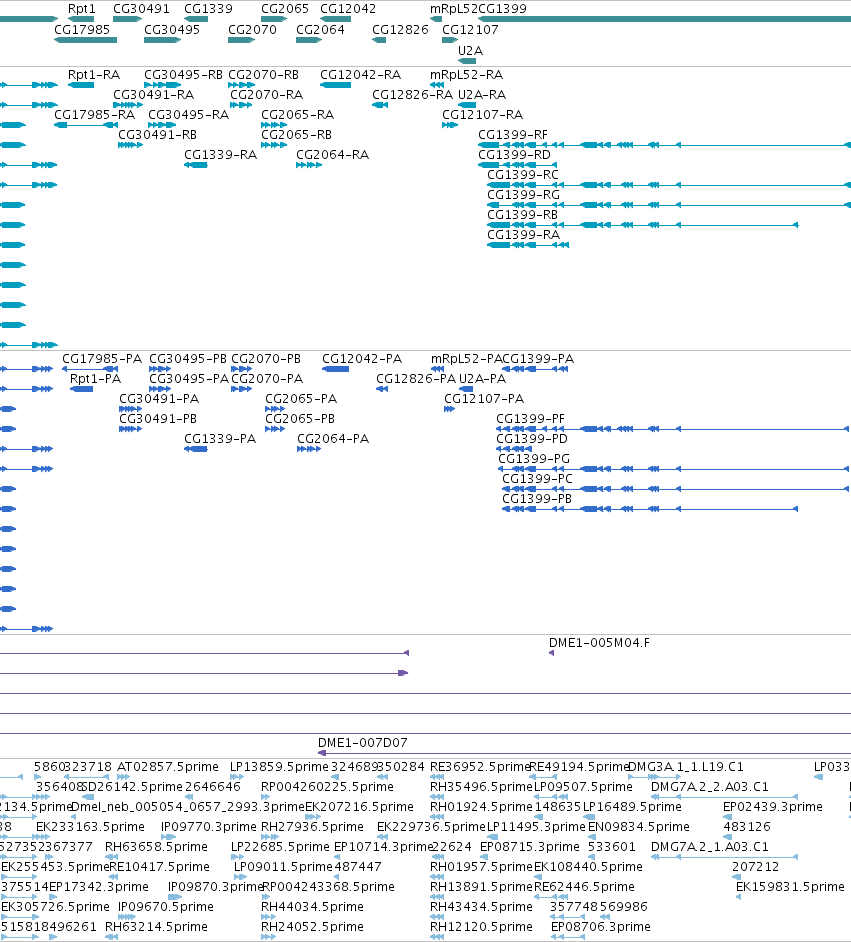Viewport: 851px width, 942px height.
Task: Click the CG1399-PF protein label
Action: [x=530, y=418]
